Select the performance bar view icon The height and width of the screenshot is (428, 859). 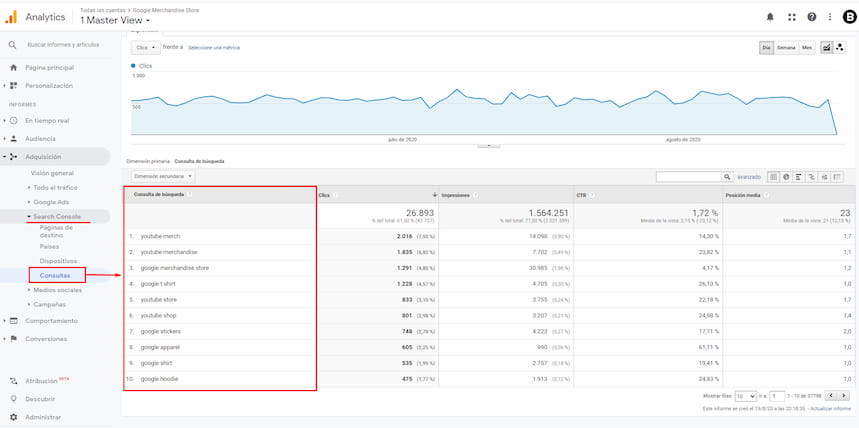pyautogui.click(x=799, y=177)
